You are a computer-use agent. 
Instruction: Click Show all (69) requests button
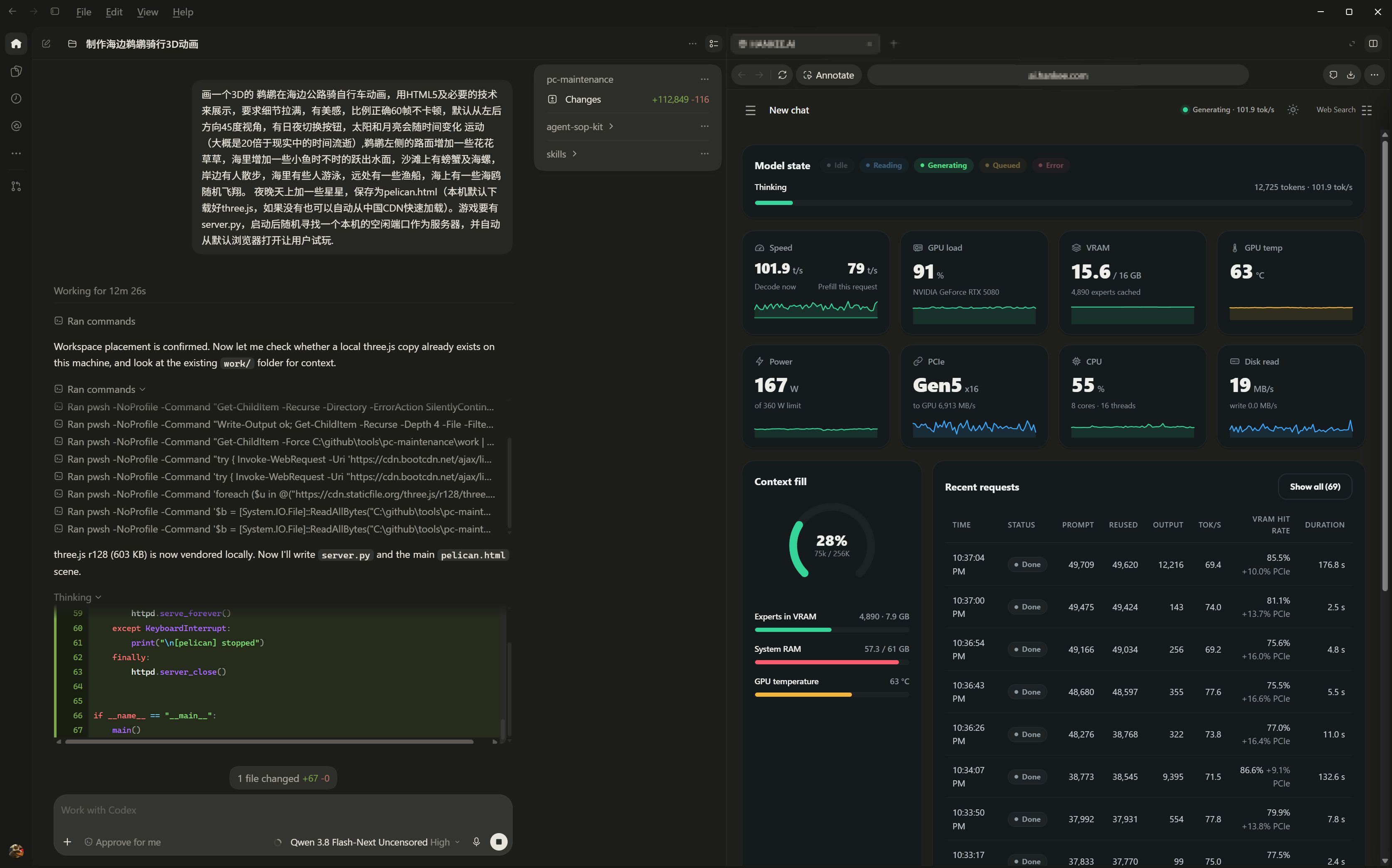tap(1315, 487)
